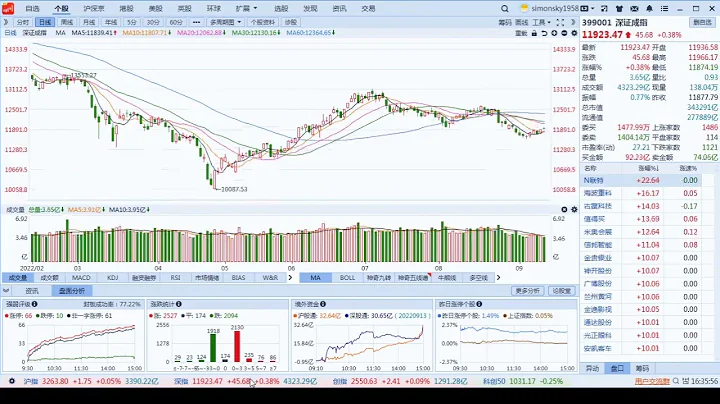The height and width of the screenshot is (404, 720).
Task: Open the display-mode icon dropdown beside username
Action: (x=587, y=9)
